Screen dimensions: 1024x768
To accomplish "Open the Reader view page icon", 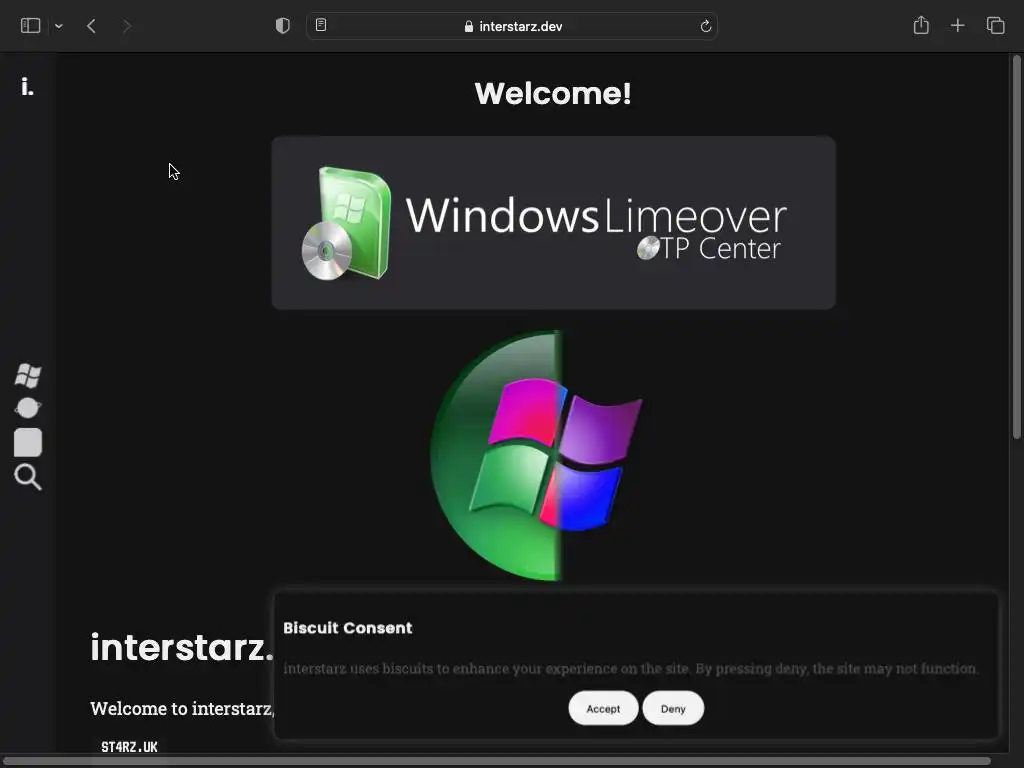I will [321, 25].
